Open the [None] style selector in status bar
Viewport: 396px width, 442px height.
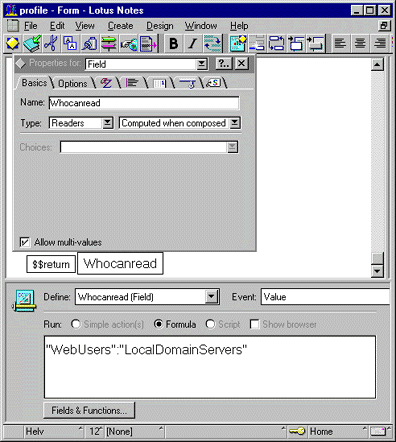(x=134, y=431)
